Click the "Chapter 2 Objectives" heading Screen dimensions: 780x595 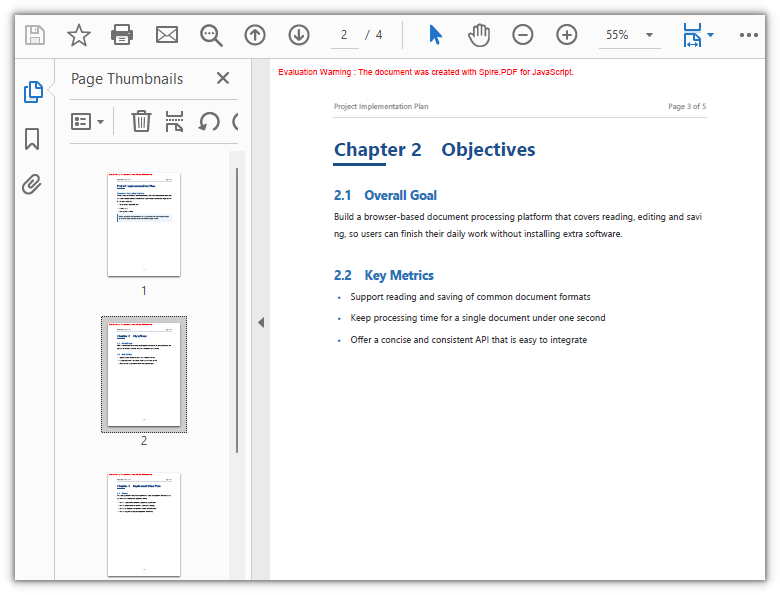tap(434, 150)
